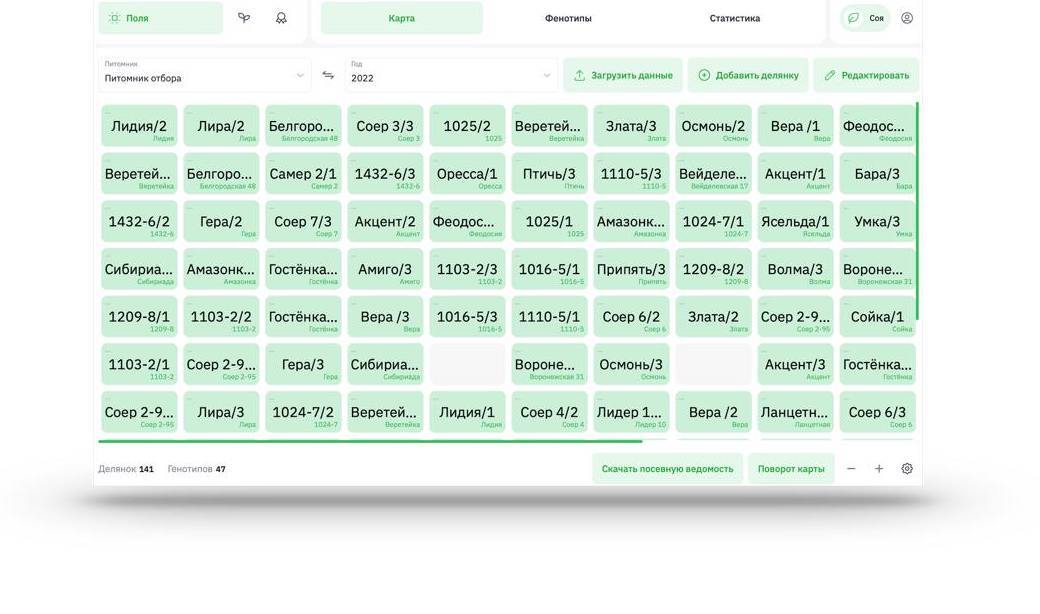The image size is (1040, 614).
Task: Select plot Самер 2/1
Action: pyautogui.click(x=303, y=174)
